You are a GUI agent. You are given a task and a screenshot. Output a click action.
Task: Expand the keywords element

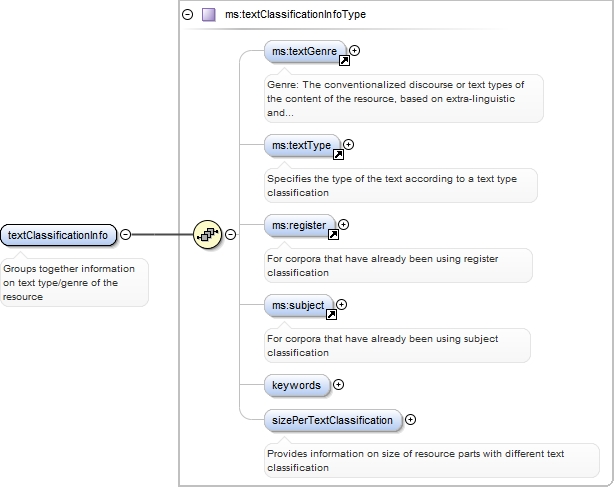pyautogui.click(x=338, y=384)
